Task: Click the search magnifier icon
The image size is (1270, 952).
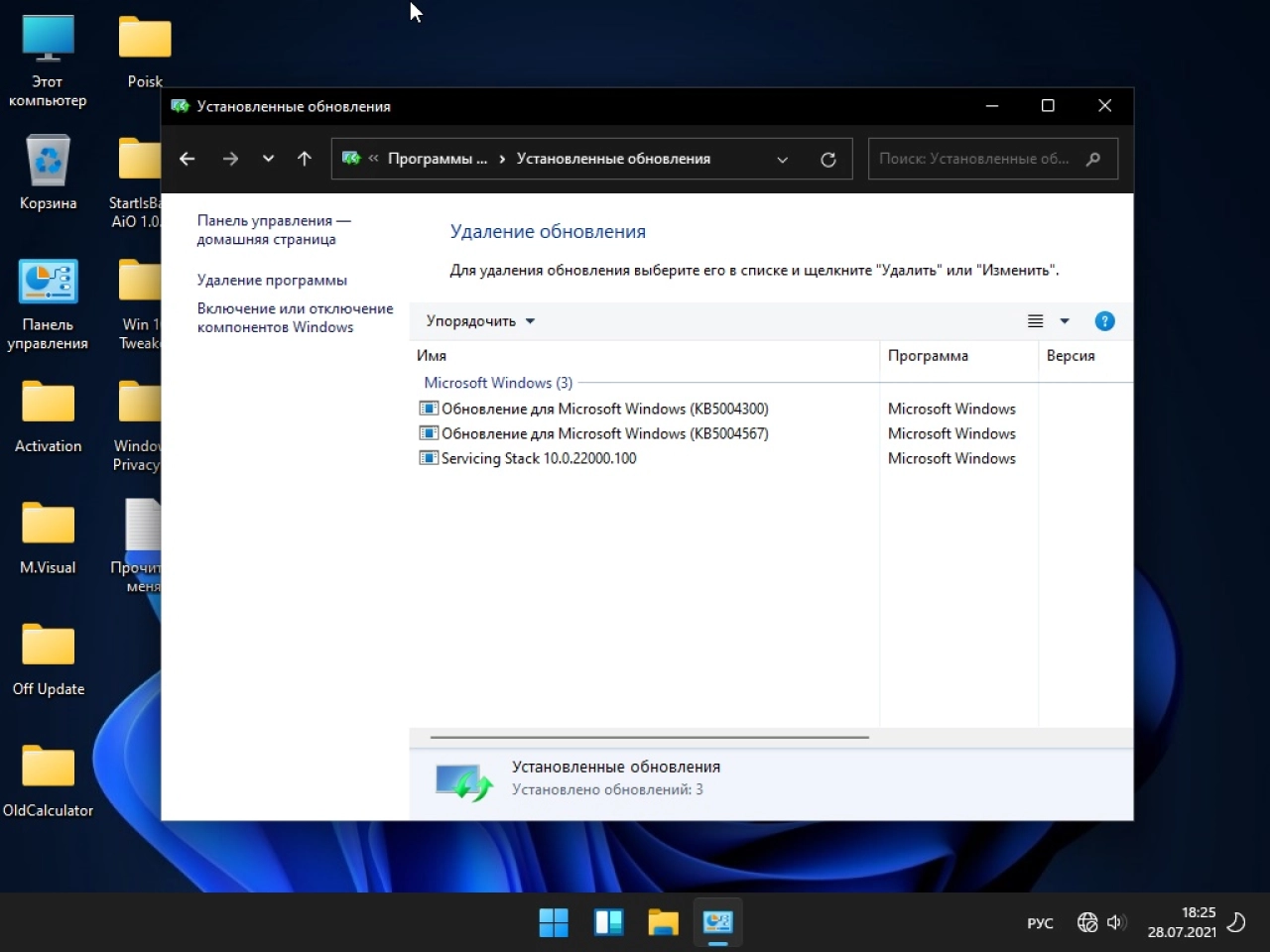Action: [x=1093, y=159]
